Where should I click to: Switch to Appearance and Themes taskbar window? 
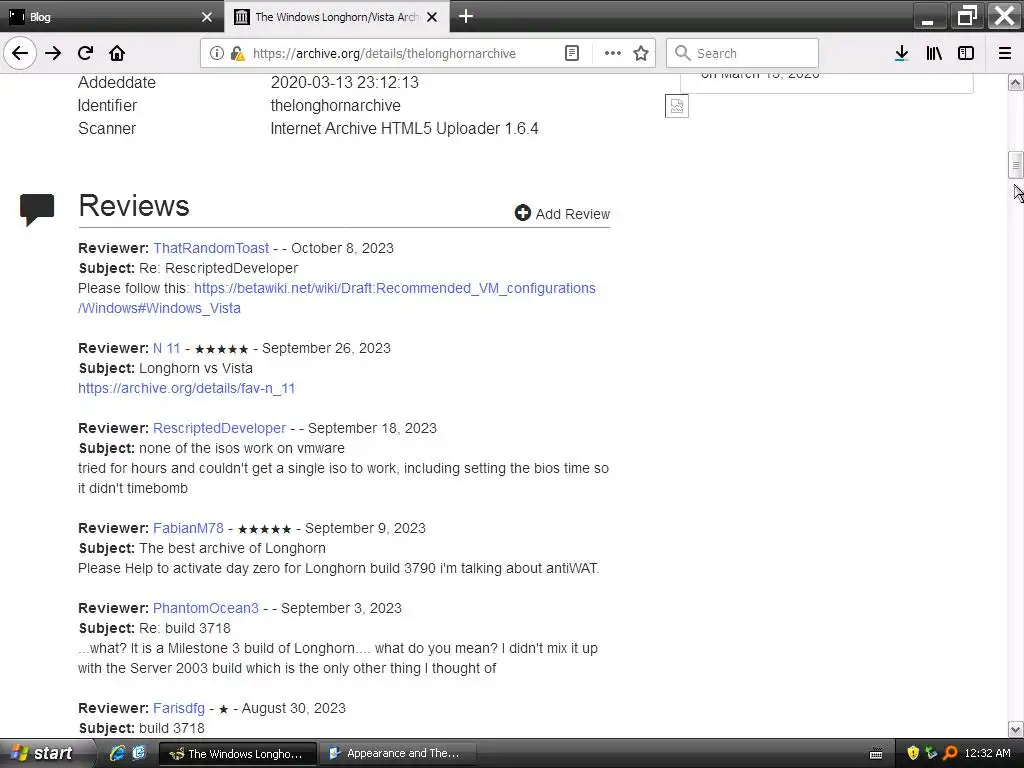coord(398,754)
